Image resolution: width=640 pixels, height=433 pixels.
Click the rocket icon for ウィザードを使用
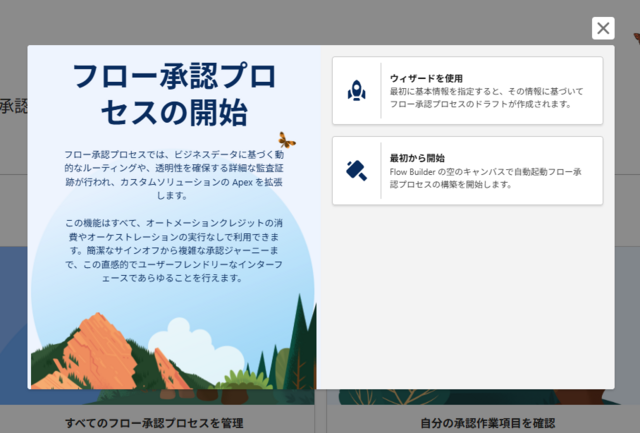coord(356,90)
